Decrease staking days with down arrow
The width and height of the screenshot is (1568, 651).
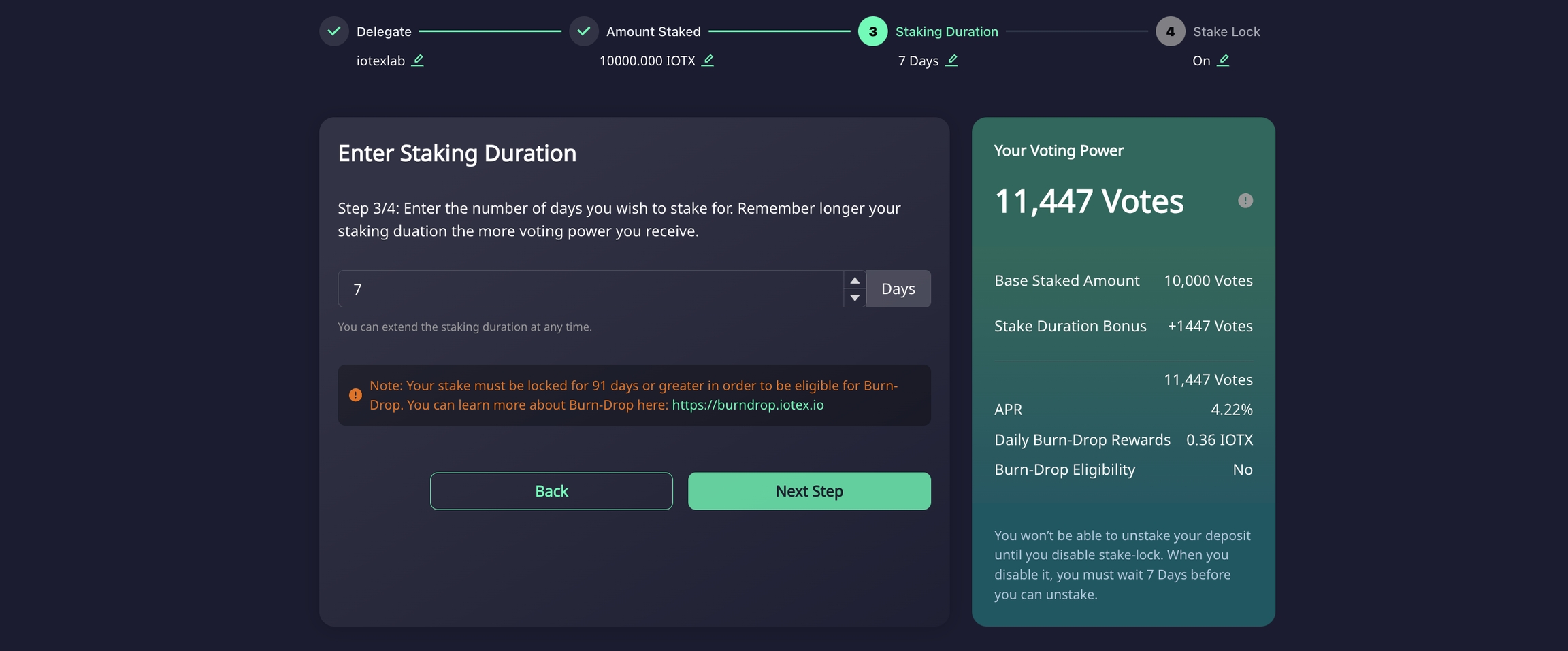(855, 298)
